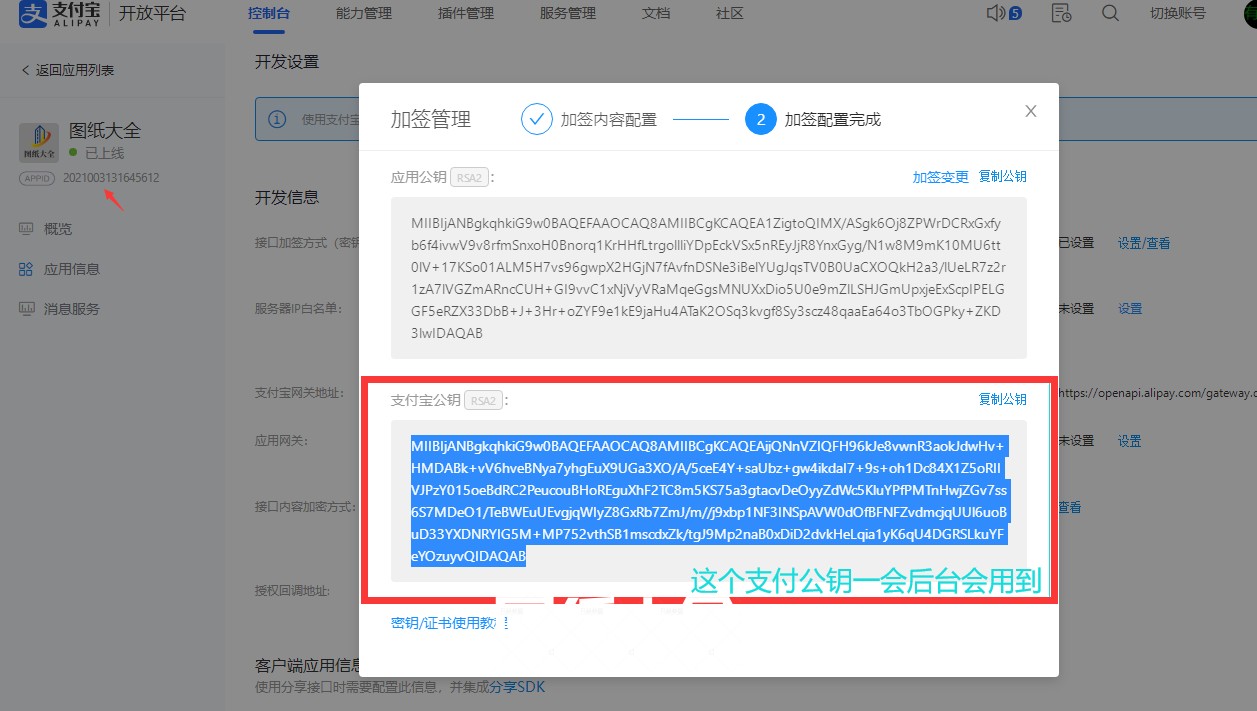Open 插件管理 menu
The image size is (1257, 711).
466,14
